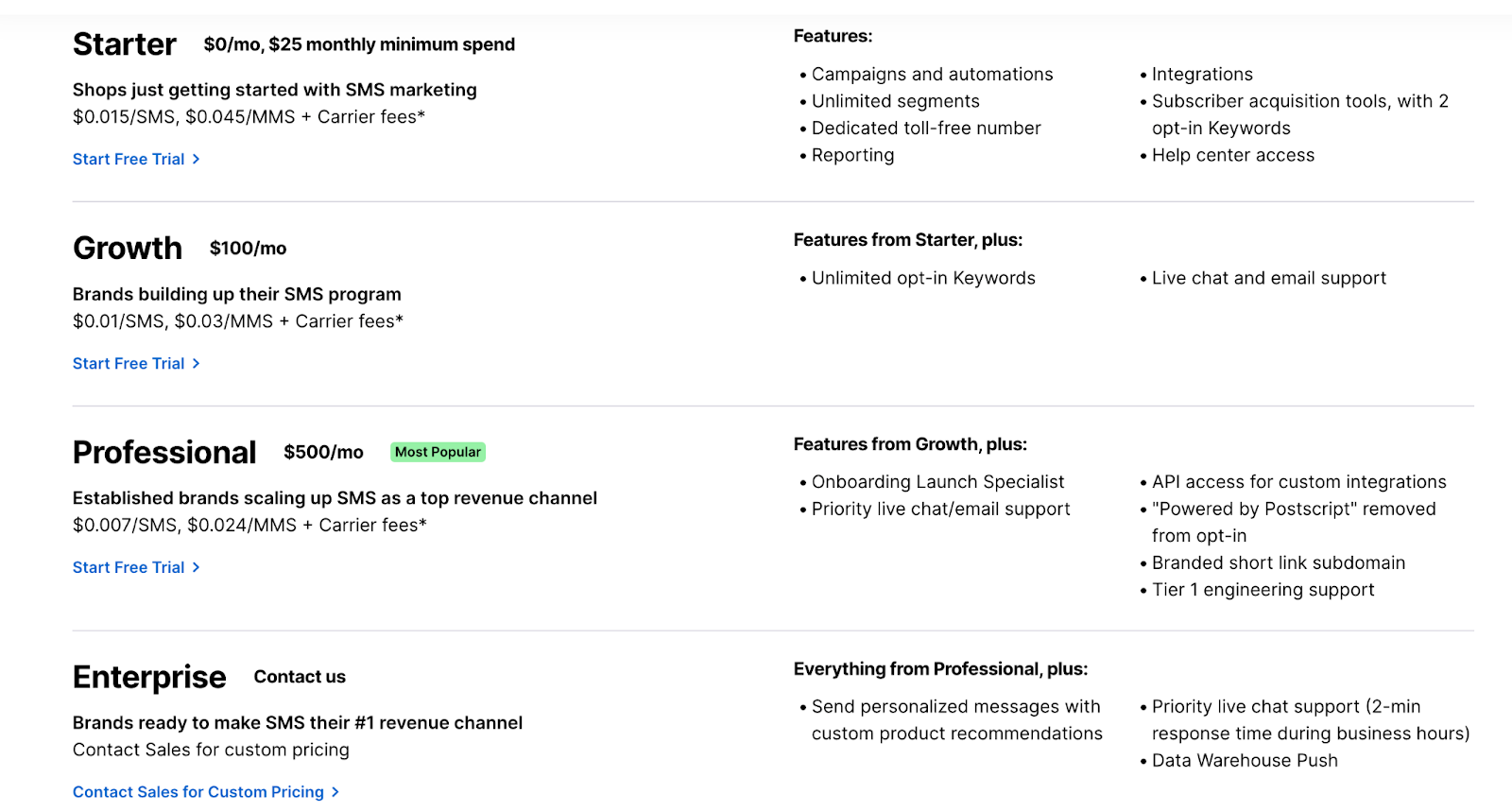Select the Growth plan title
This screenshot has height=812, width=1512.
tap(128, 249)
